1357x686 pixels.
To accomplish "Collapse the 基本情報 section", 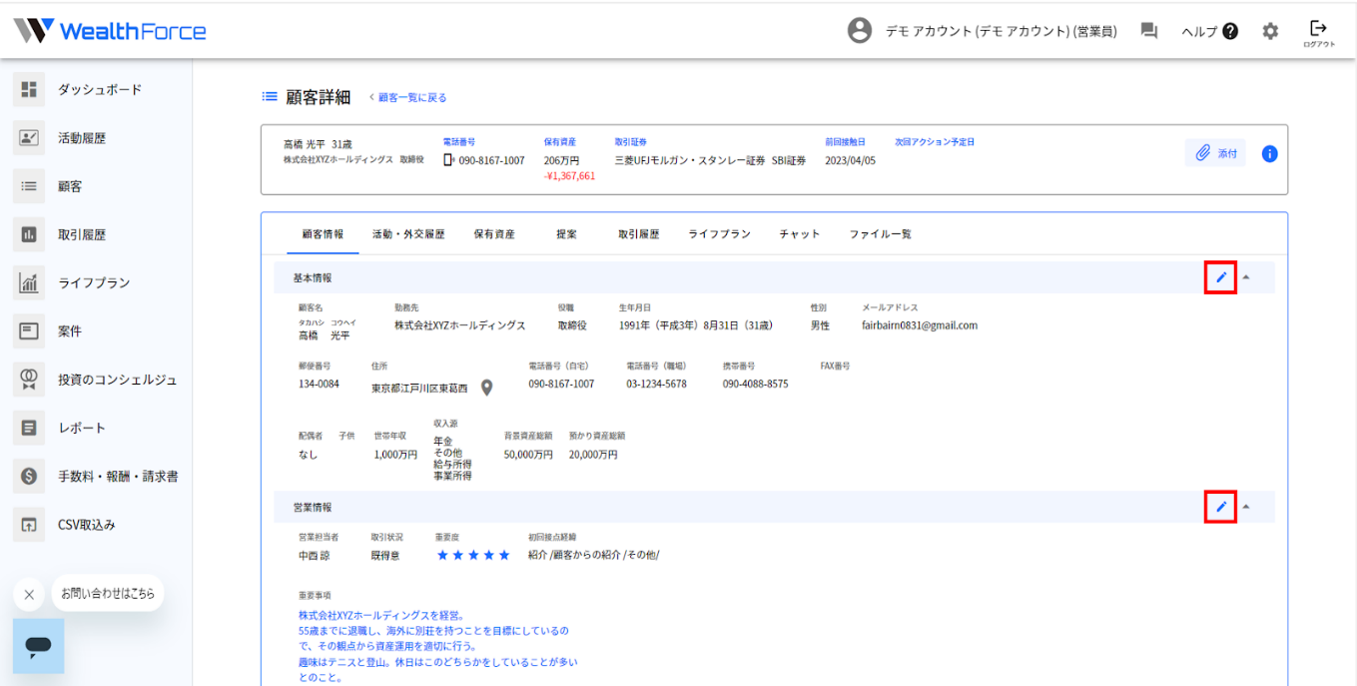I will coord(1246,277).
